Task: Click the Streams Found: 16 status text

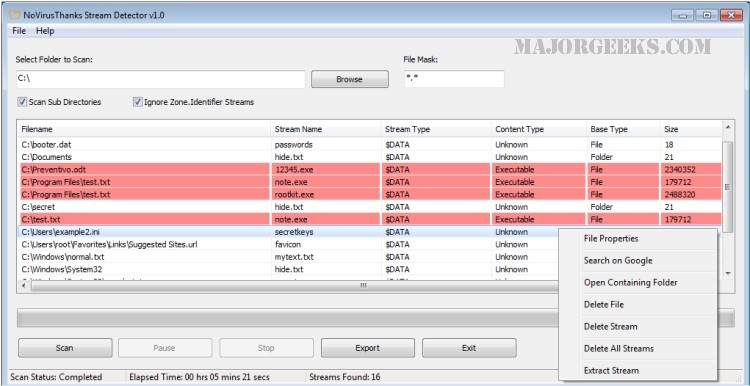Action: pyautogui.click(x=345, y=377)
